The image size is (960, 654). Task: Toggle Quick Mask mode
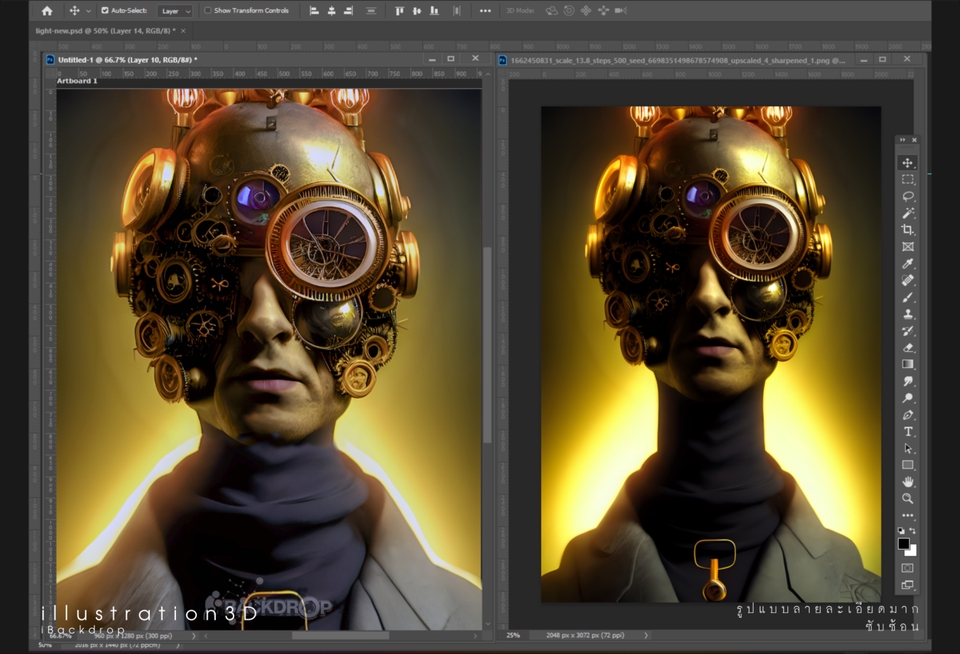(907, 568)
